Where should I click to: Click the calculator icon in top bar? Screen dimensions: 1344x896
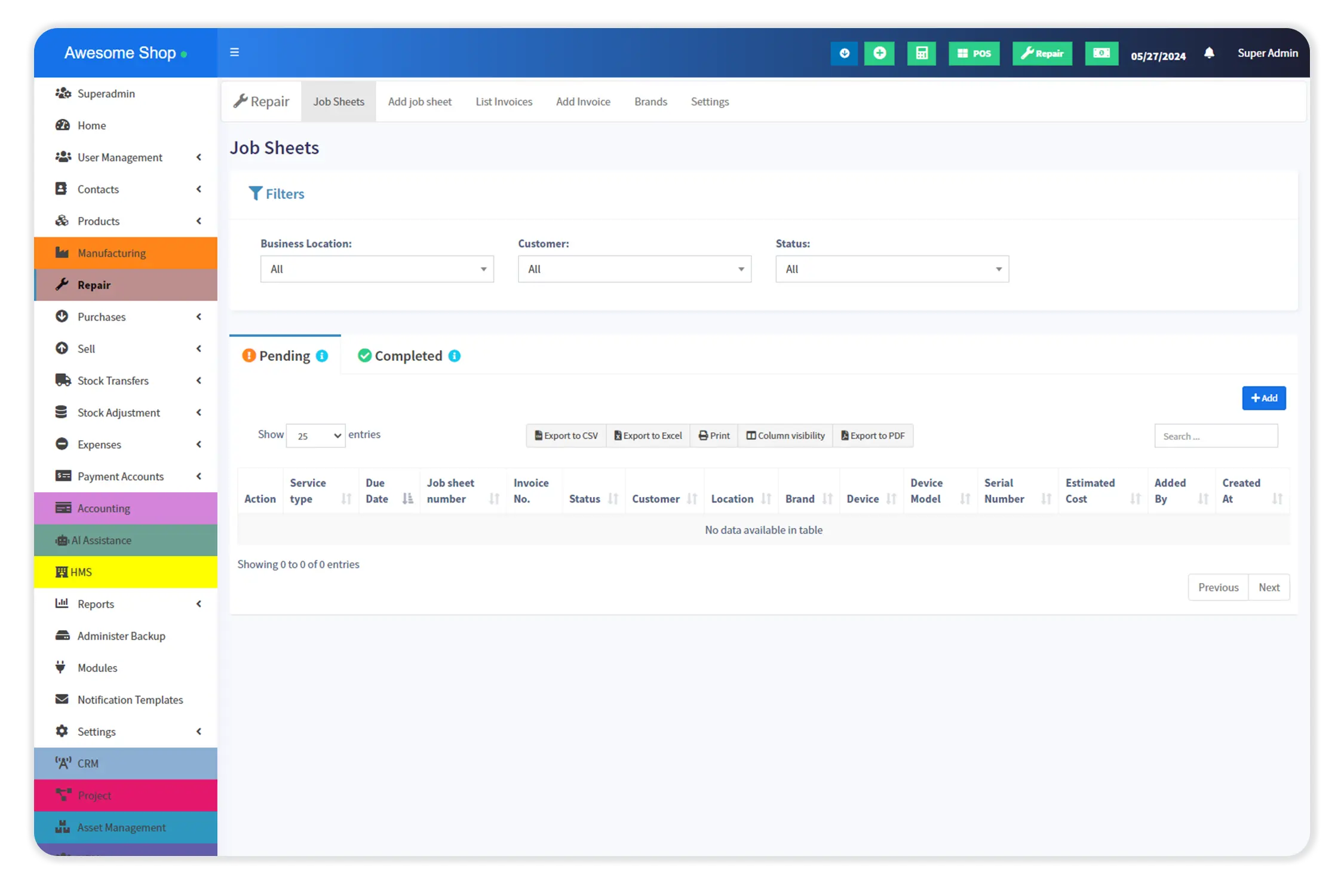point(920,53)
